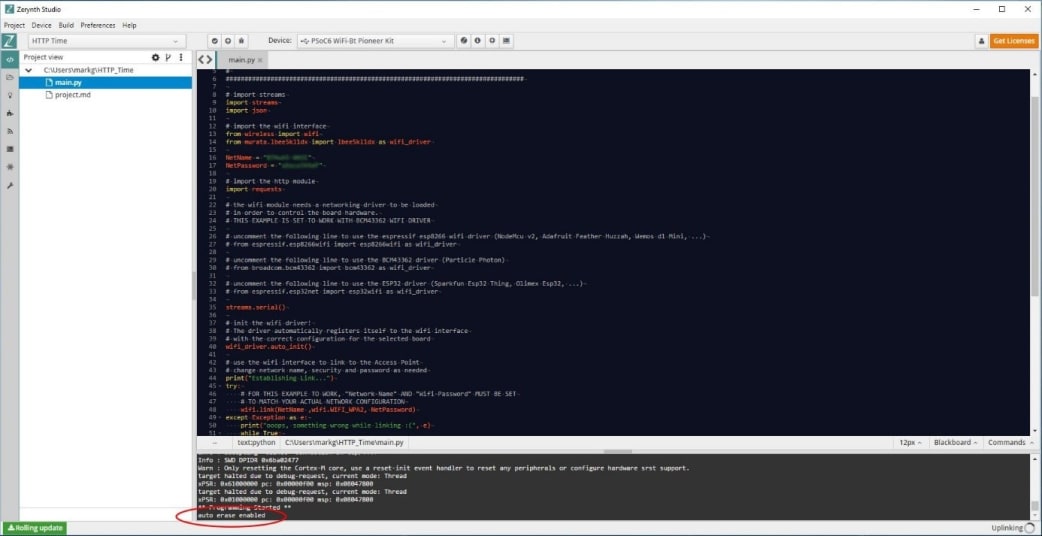This screenshot has height=536, width=1042.
Task: Click the dash button left of text:python
Action: [214, 442]
